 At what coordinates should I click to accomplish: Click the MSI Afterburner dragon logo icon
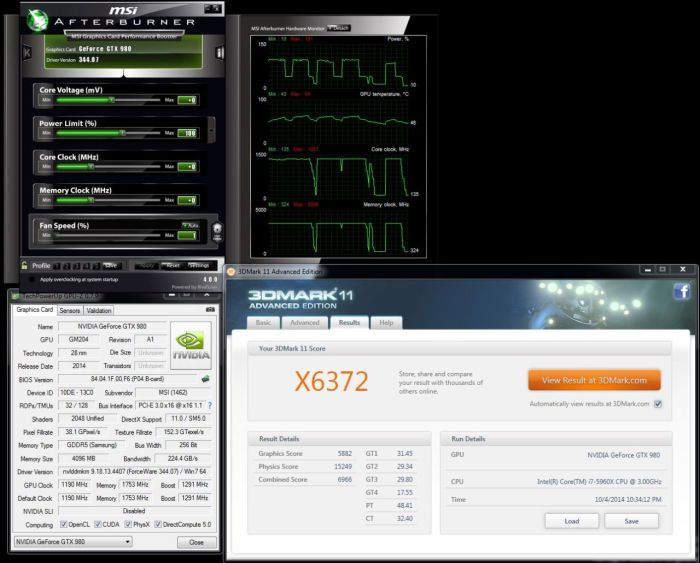(x=37, y=20)
